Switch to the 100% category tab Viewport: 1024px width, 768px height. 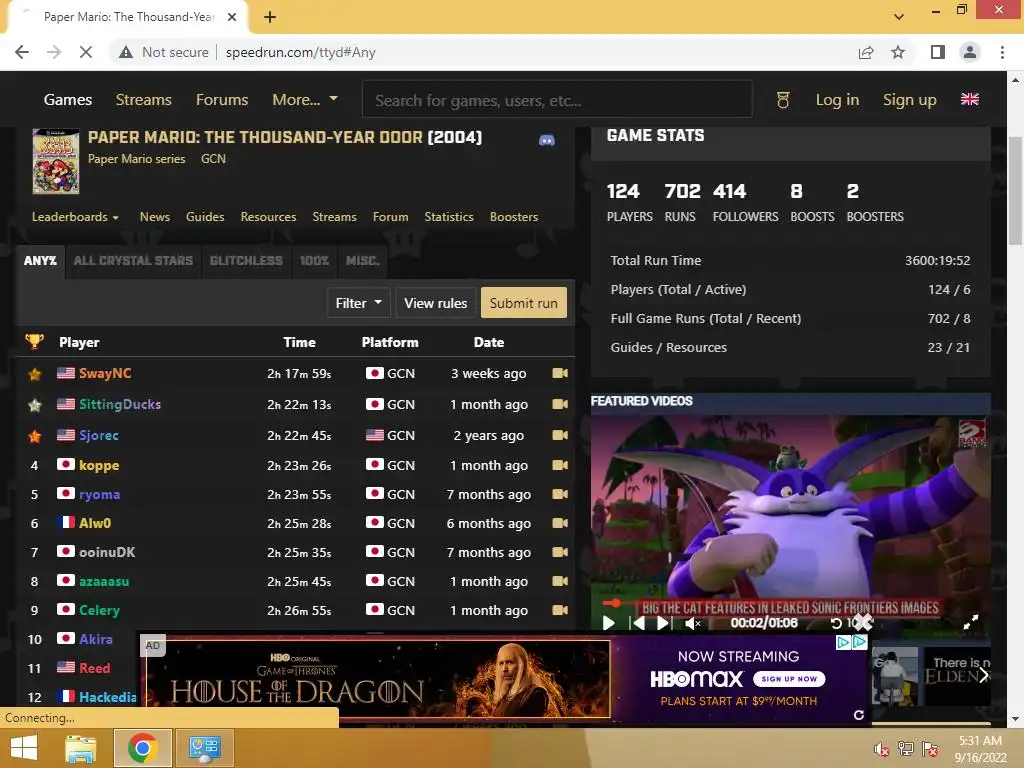coord(314,261)
